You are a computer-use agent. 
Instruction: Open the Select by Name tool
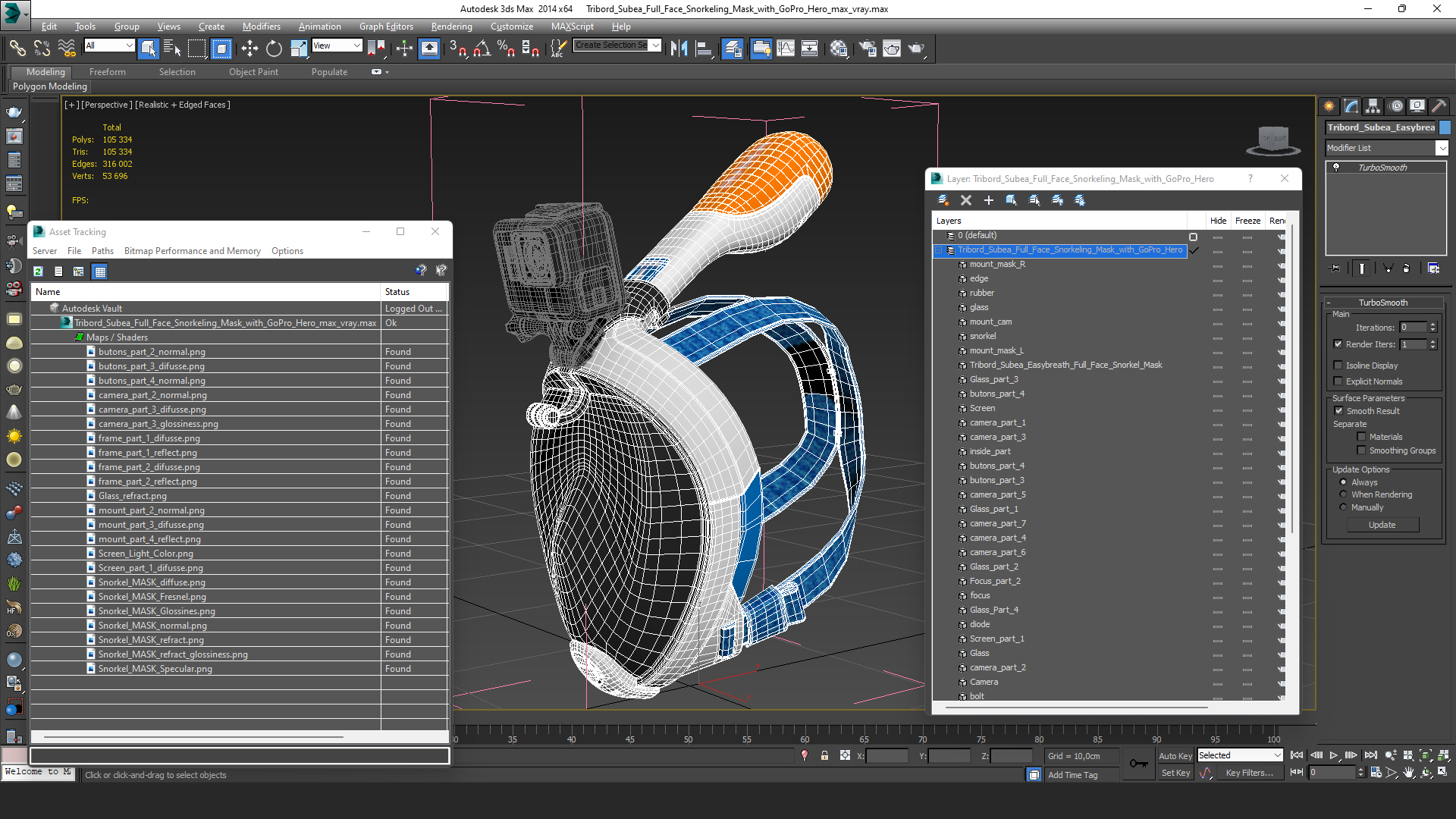click(x=172, y=49)
